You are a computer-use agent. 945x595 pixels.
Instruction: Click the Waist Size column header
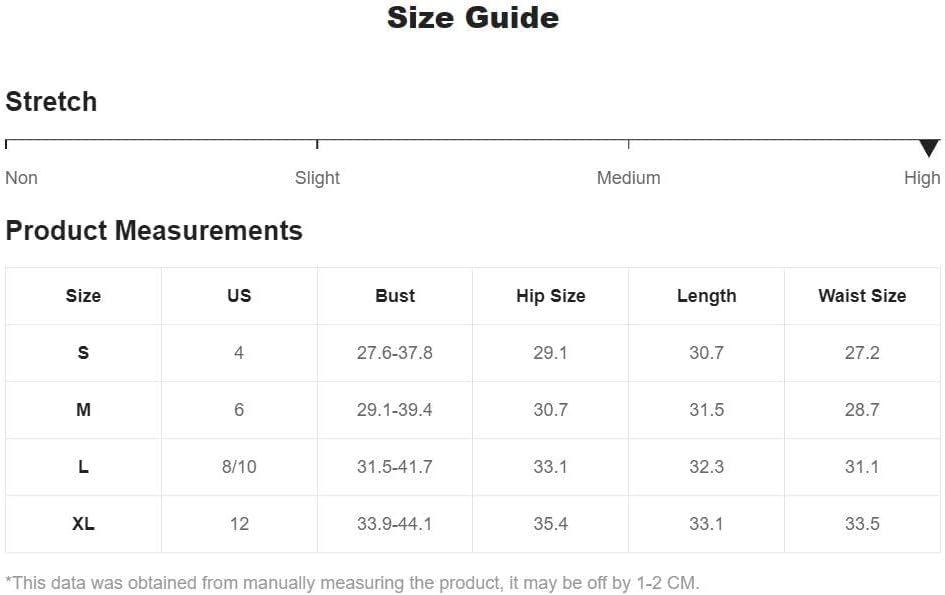click(862, 295)
